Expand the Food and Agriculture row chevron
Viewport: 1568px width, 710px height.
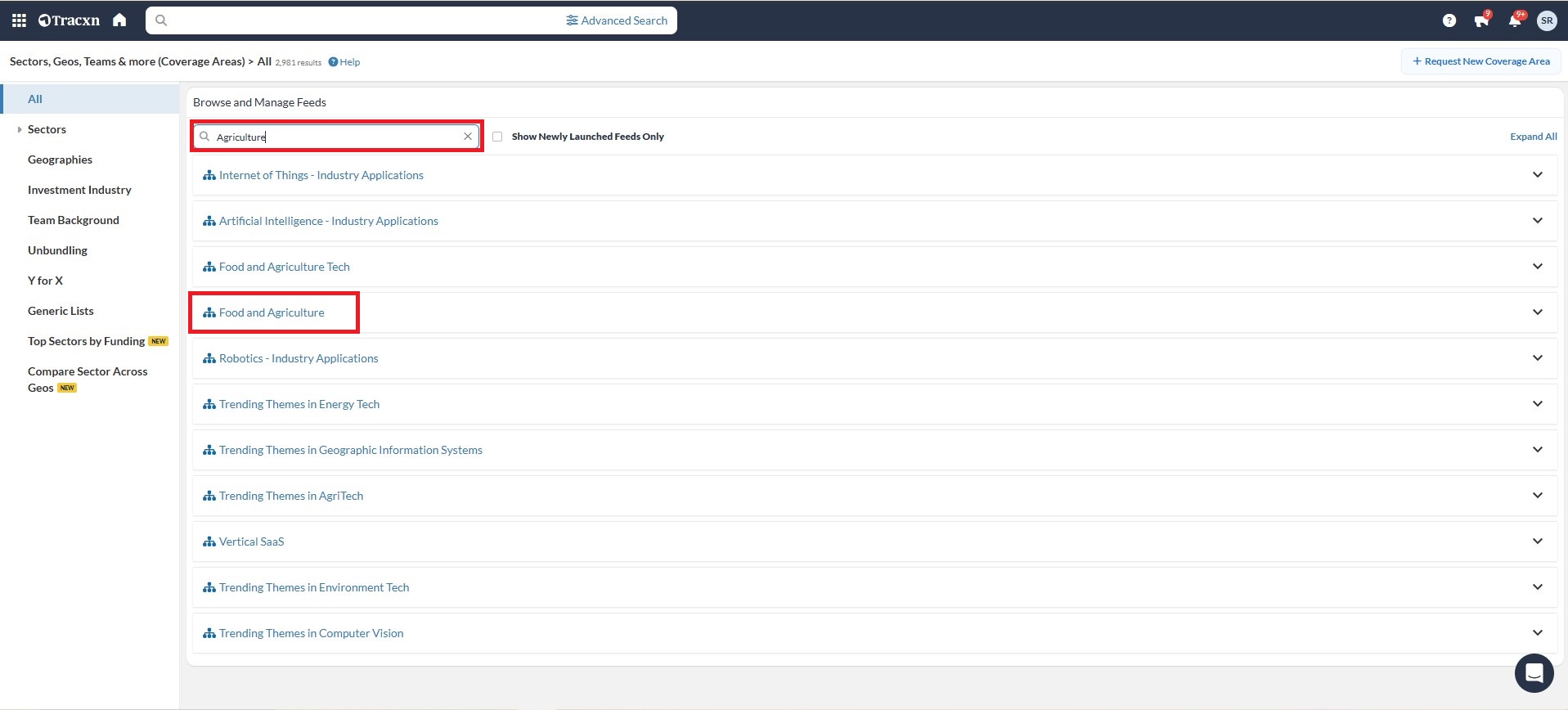pyautogui.click(x=1537, y=312)
